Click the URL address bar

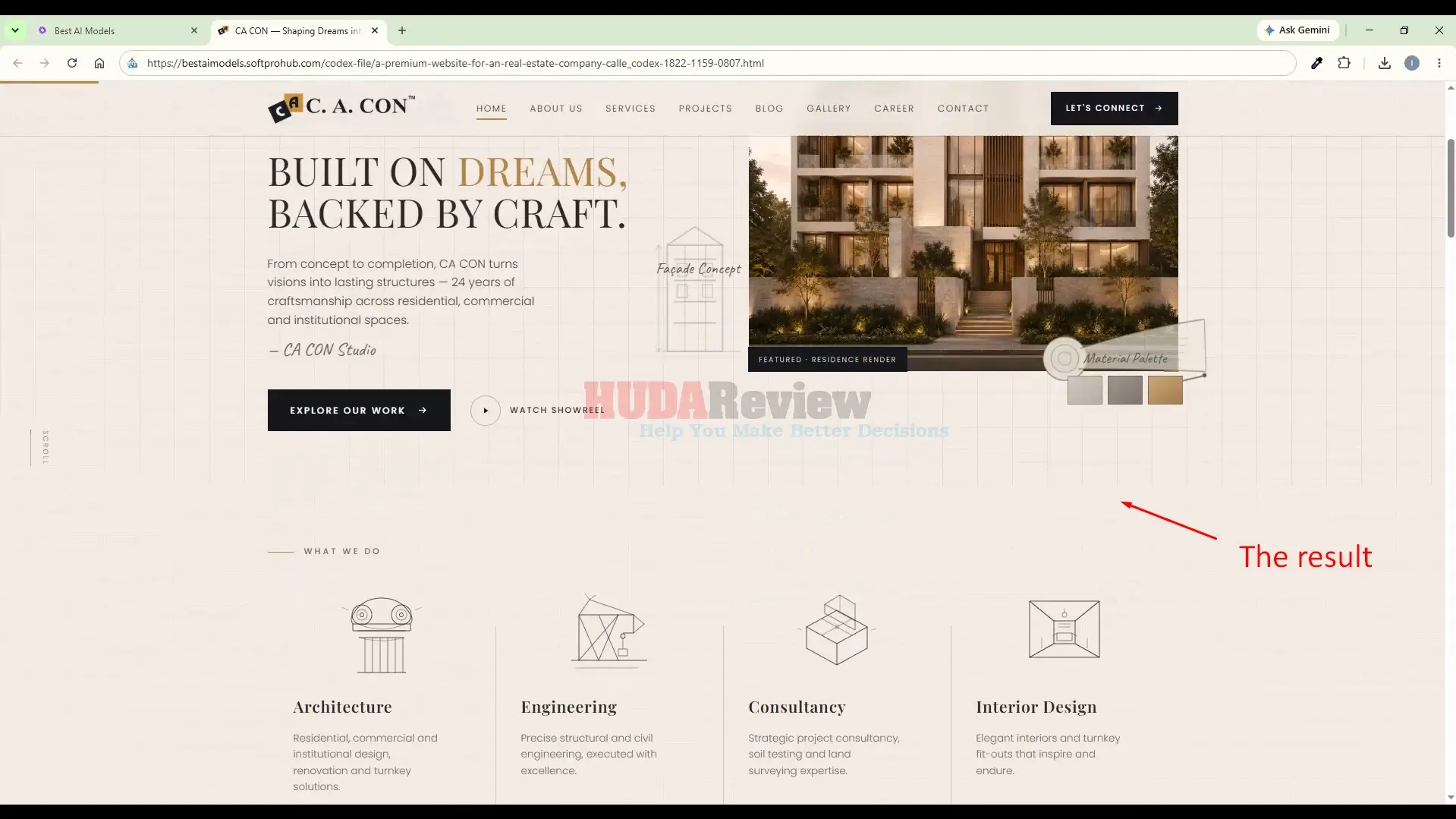[x=713, y=63]
